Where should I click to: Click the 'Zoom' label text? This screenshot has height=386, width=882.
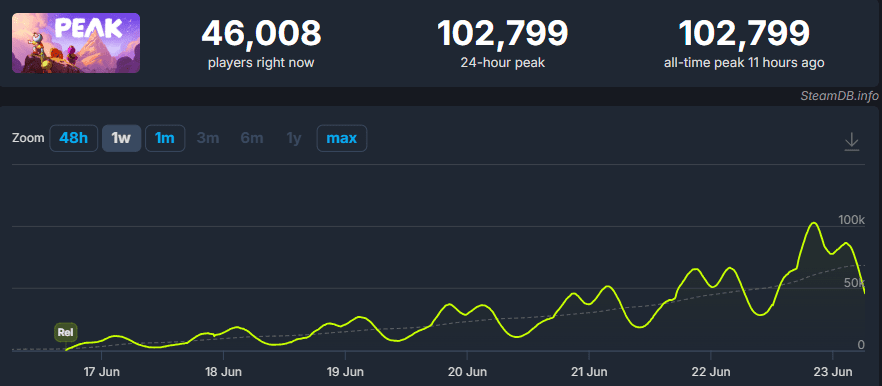(x=28, y=138)
